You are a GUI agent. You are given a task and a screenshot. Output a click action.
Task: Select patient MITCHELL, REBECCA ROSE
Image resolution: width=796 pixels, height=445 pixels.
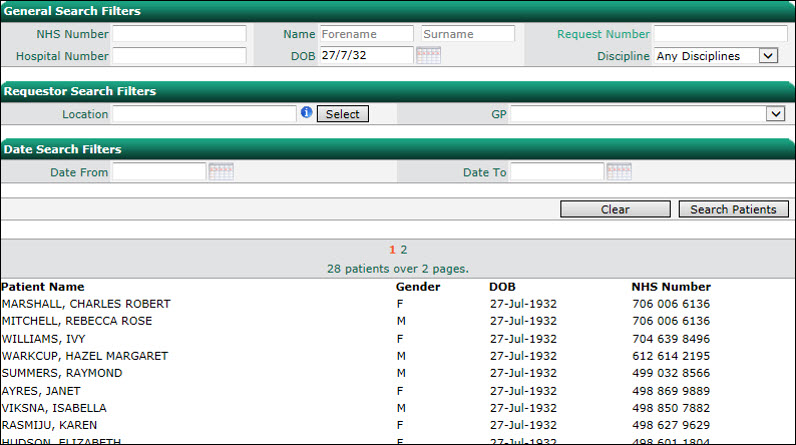pyautogui.click(x=77, y=321)
